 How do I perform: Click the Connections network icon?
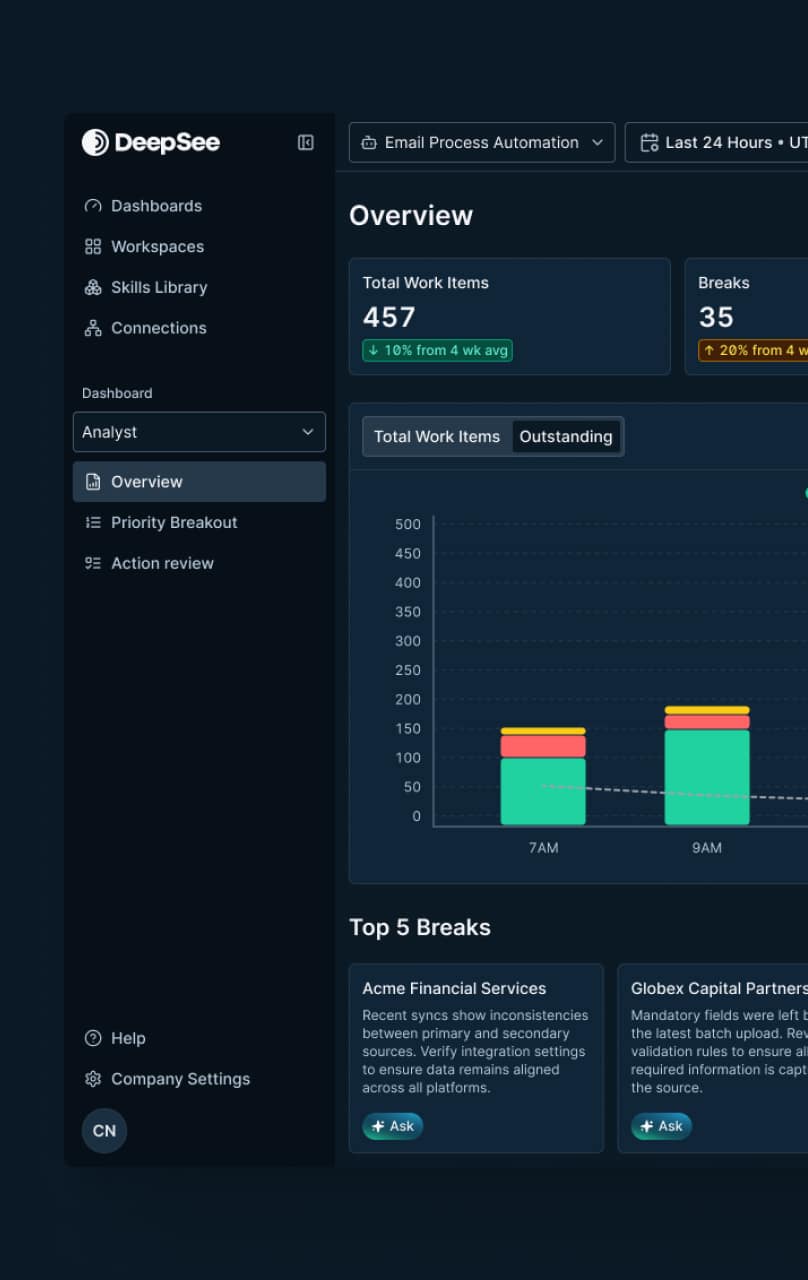93,328
